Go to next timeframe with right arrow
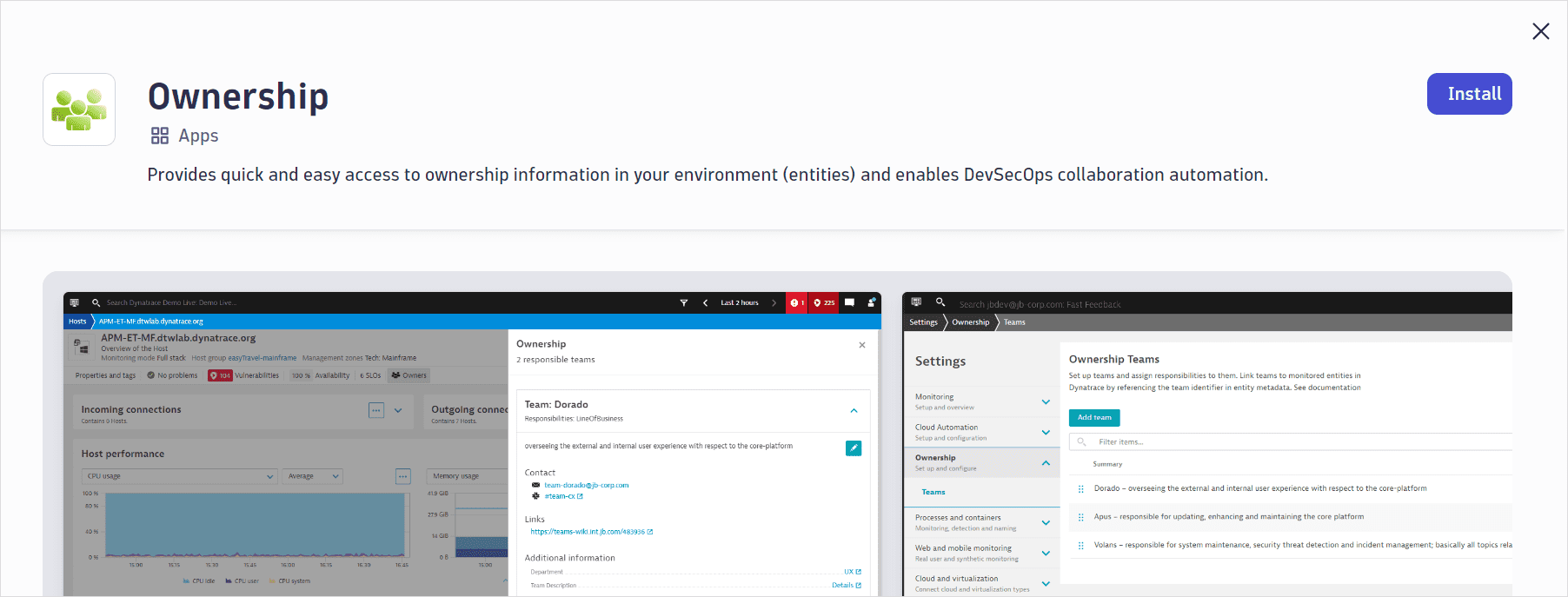This screenshot has height=597, width=1568. point(774,302)
